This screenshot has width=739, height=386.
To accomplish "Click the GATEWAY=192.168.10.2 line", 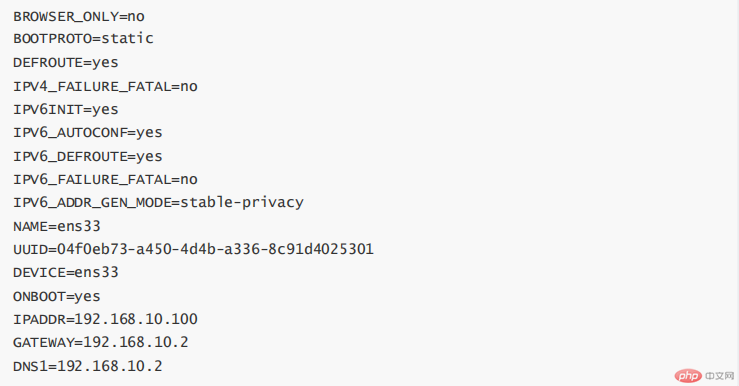I will click(101, 342).
